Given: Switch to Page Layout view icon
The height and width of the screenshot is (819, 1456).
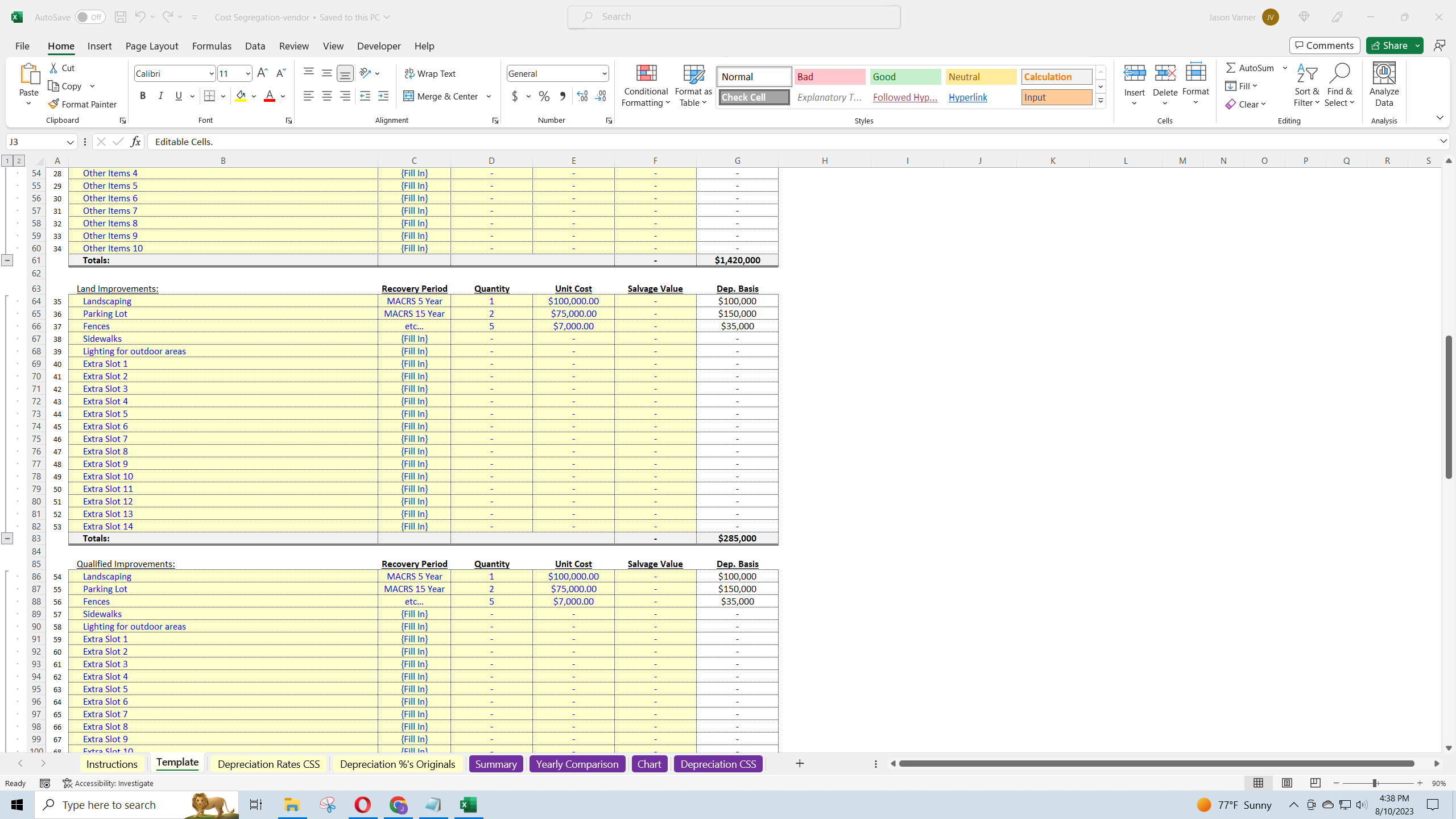Looking at the screenshot, I should (x=1287, y=783).
